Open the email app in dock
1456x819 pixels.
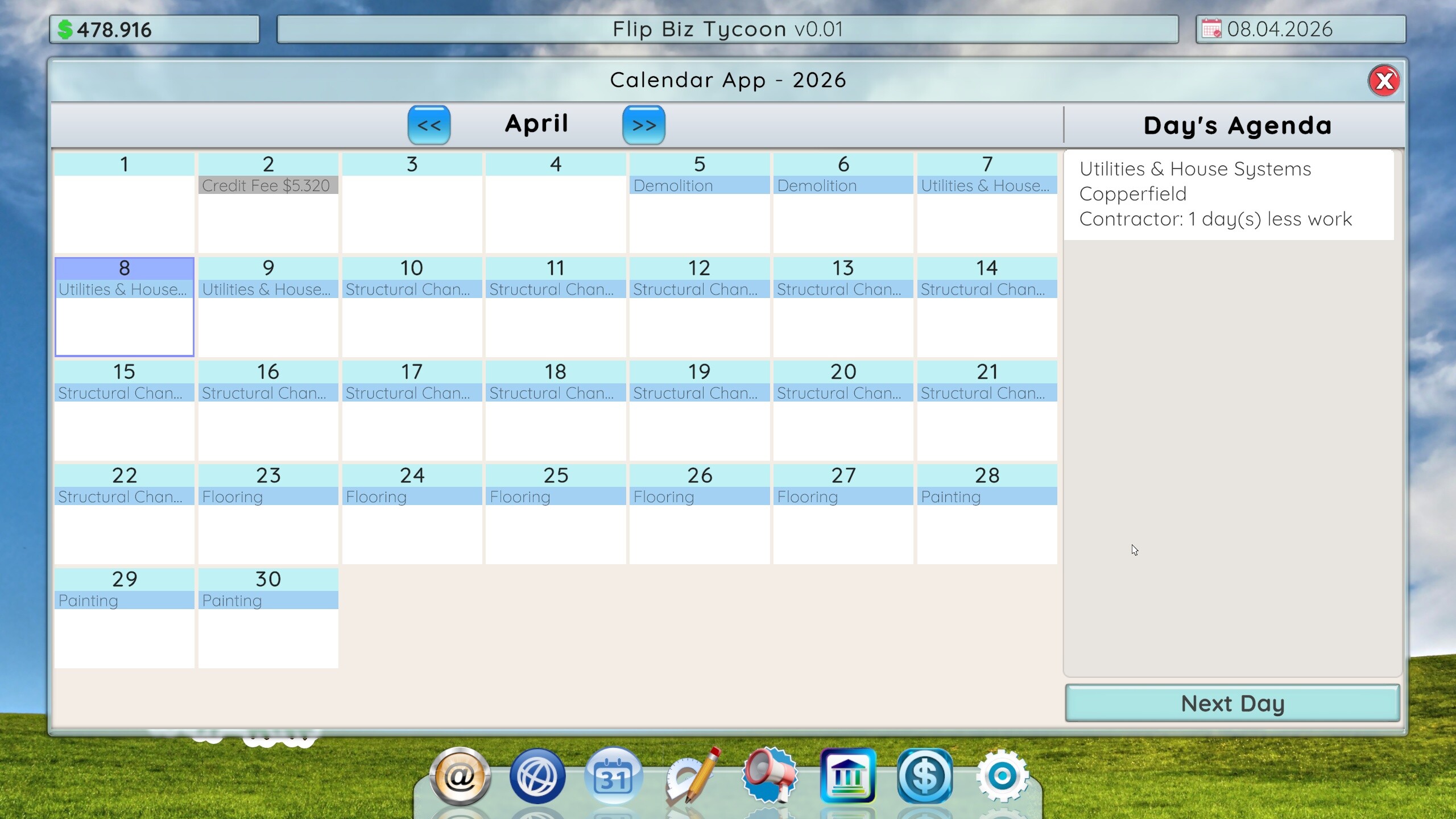460,776
